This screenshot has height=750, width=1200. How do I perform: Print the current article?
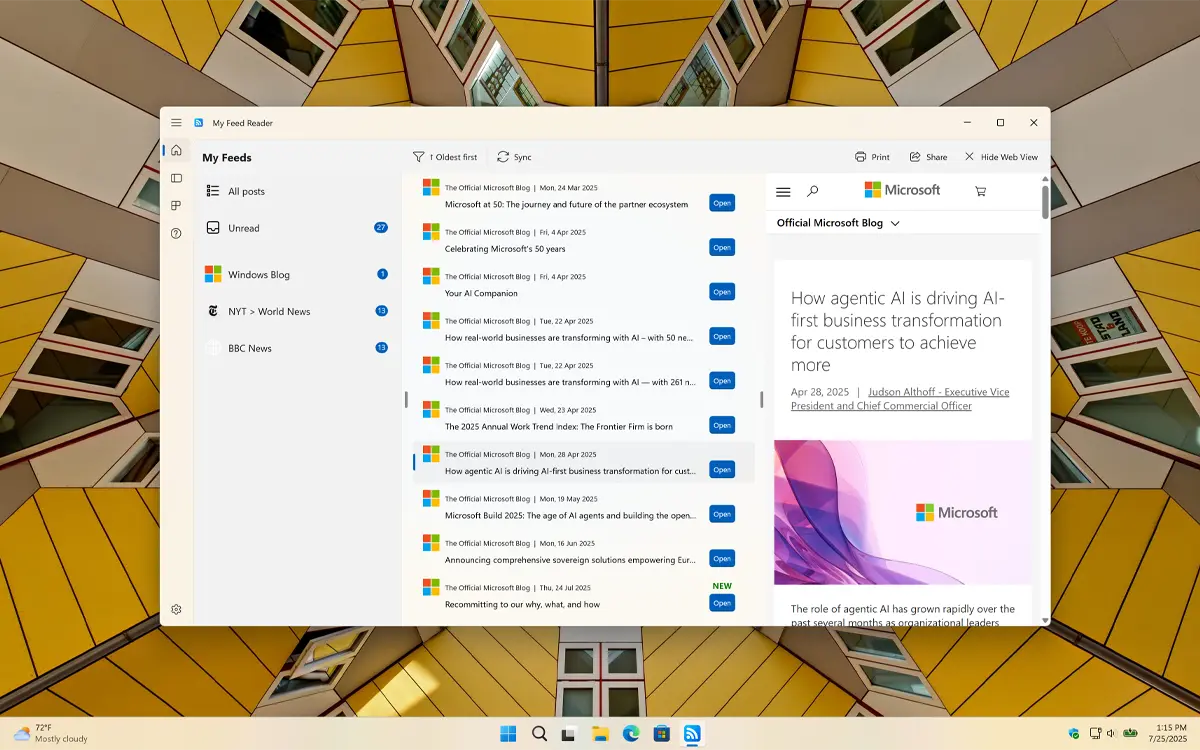[x=872, y=157]
